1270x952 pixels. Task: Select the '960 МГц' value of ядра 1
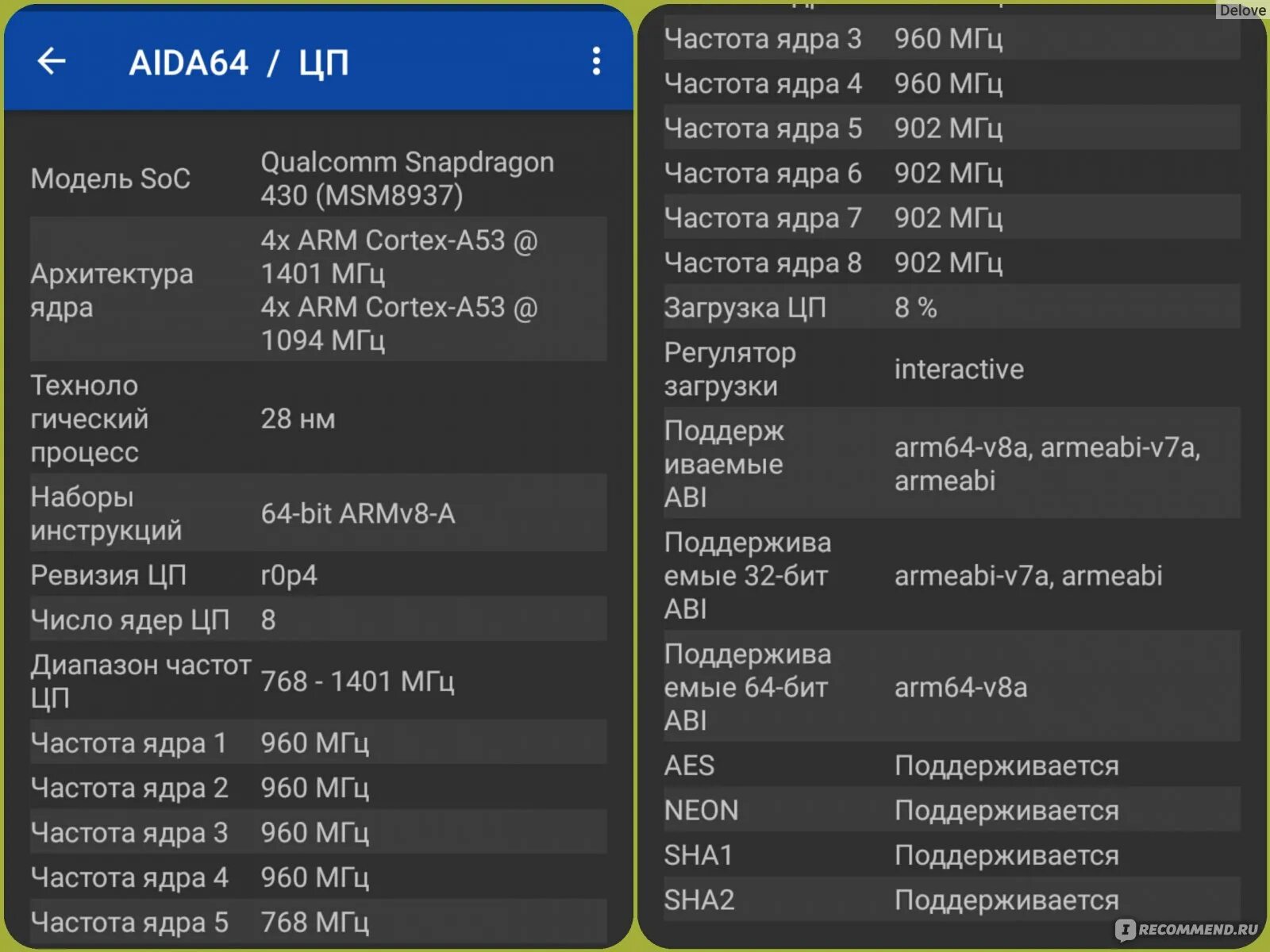(315, 743)
